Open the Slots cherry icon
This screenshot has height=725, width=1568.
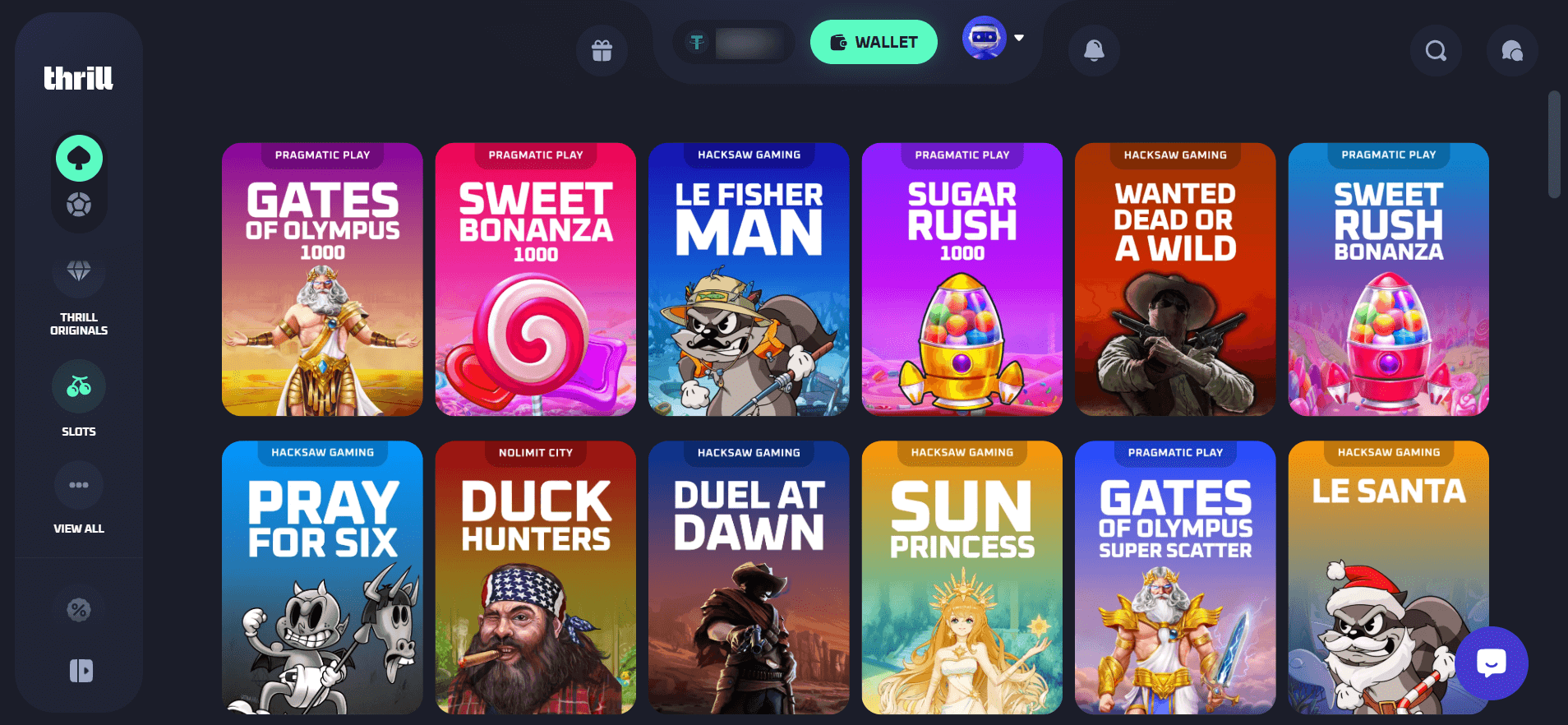(79, 386)
